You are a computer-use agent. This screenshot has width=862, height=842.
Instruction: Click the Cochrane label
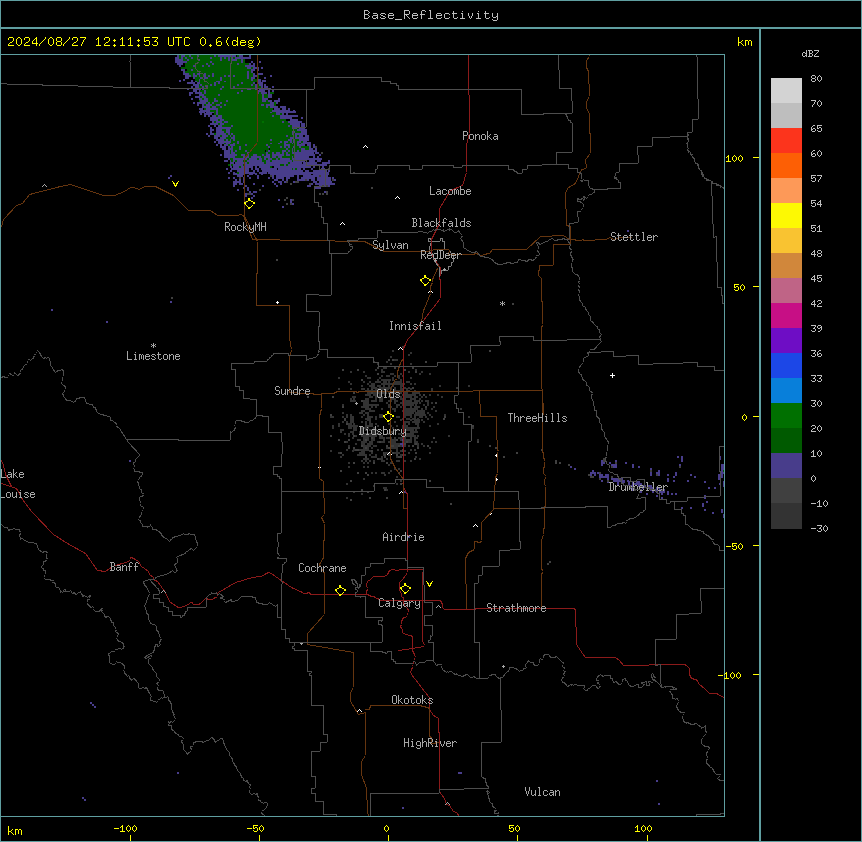(322, 568)
